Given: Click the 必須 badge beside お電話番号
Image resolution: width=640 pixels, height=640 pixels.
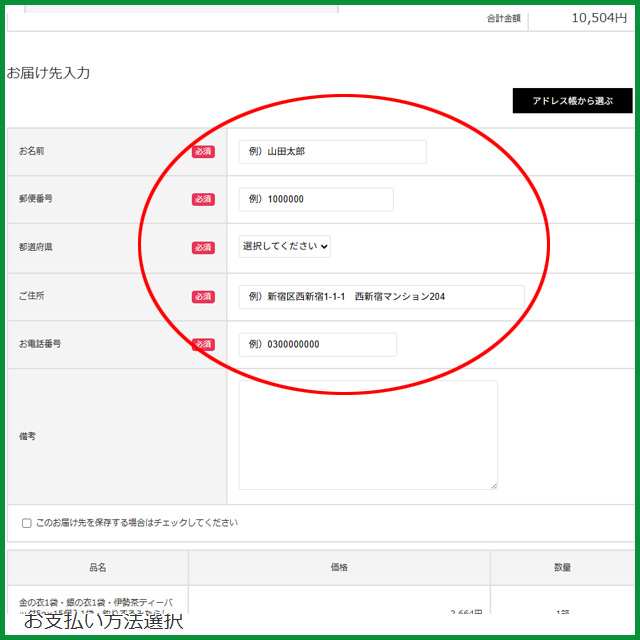Looking at the screenshot, I should pyautogui.click(x=203, y=344).
